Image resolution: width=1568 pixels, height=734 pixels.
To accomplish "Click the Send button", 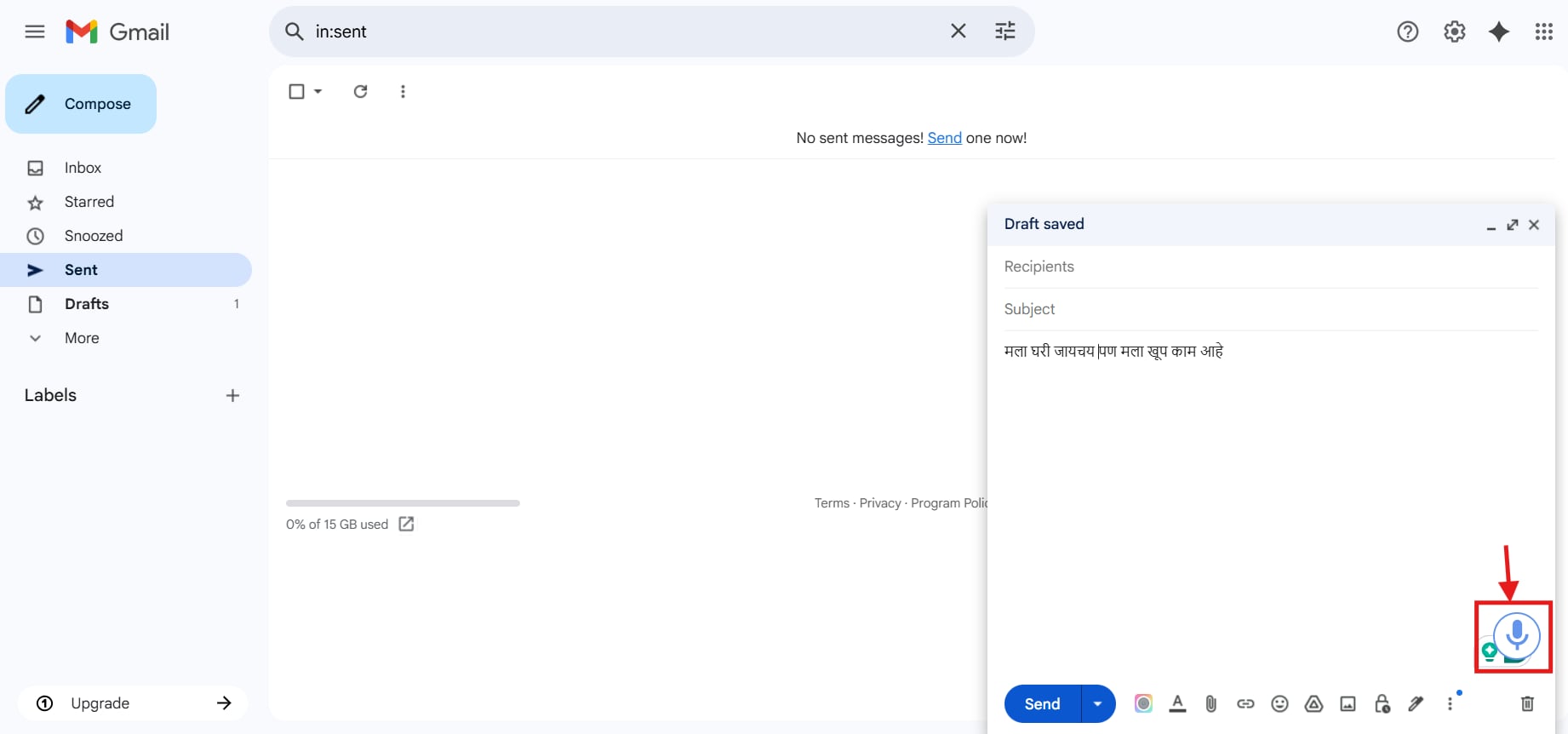I will [1042, 704].
